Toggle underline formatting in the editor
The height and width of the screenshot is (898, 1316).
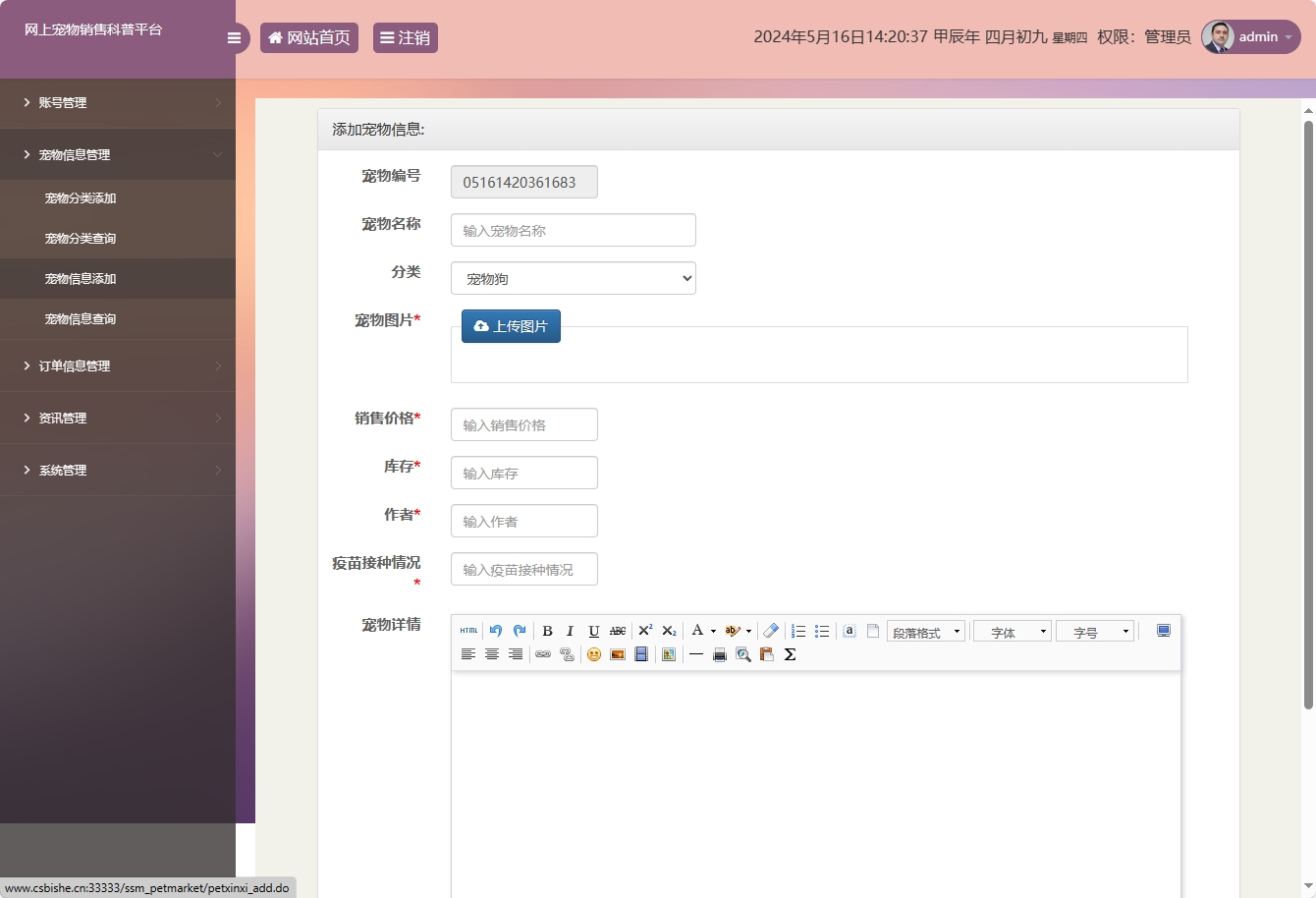tap(593, 630)
